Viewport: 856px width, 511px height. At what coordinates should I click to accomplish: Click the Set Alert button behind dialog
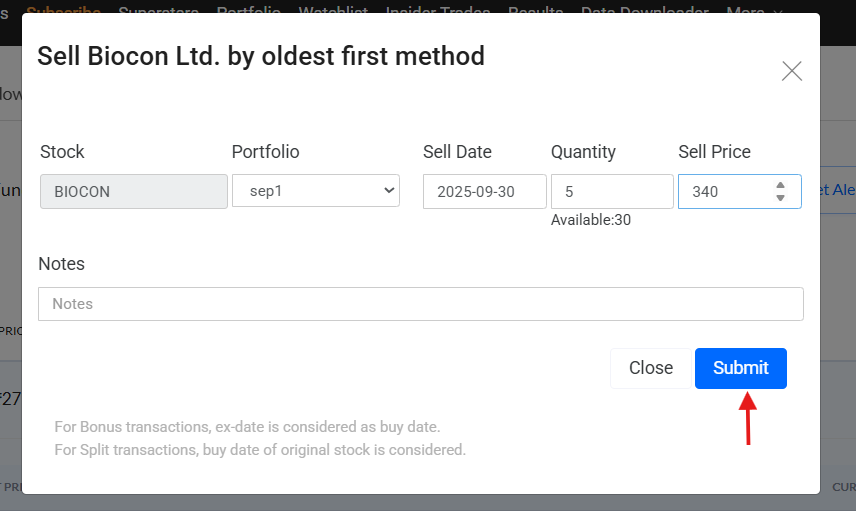(836, 190)
